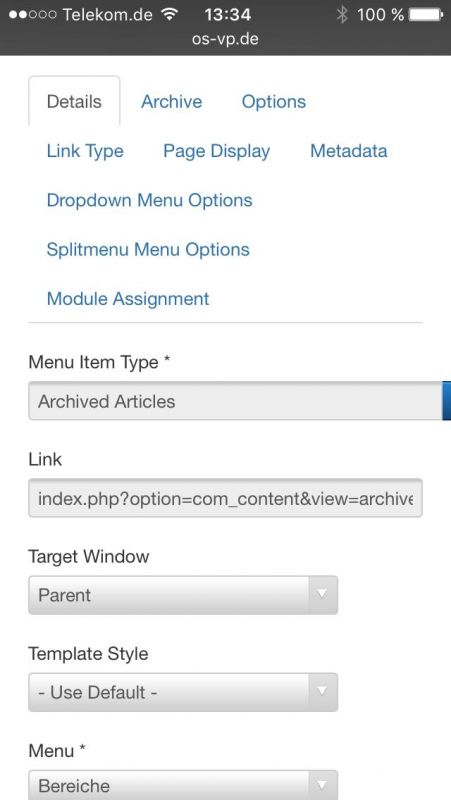Open the Link Type tab
This screenshot has width=451, height=800.
pyautogui.click(x=85, y=151)
